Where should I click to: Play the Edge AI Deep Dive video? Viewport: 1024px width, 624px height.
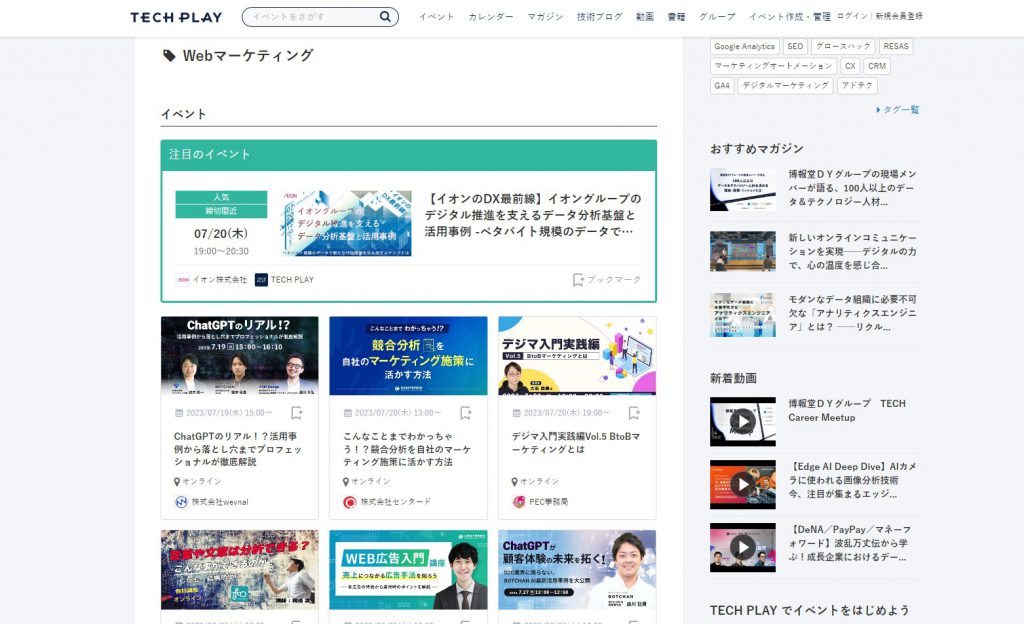tap(742, 484)
